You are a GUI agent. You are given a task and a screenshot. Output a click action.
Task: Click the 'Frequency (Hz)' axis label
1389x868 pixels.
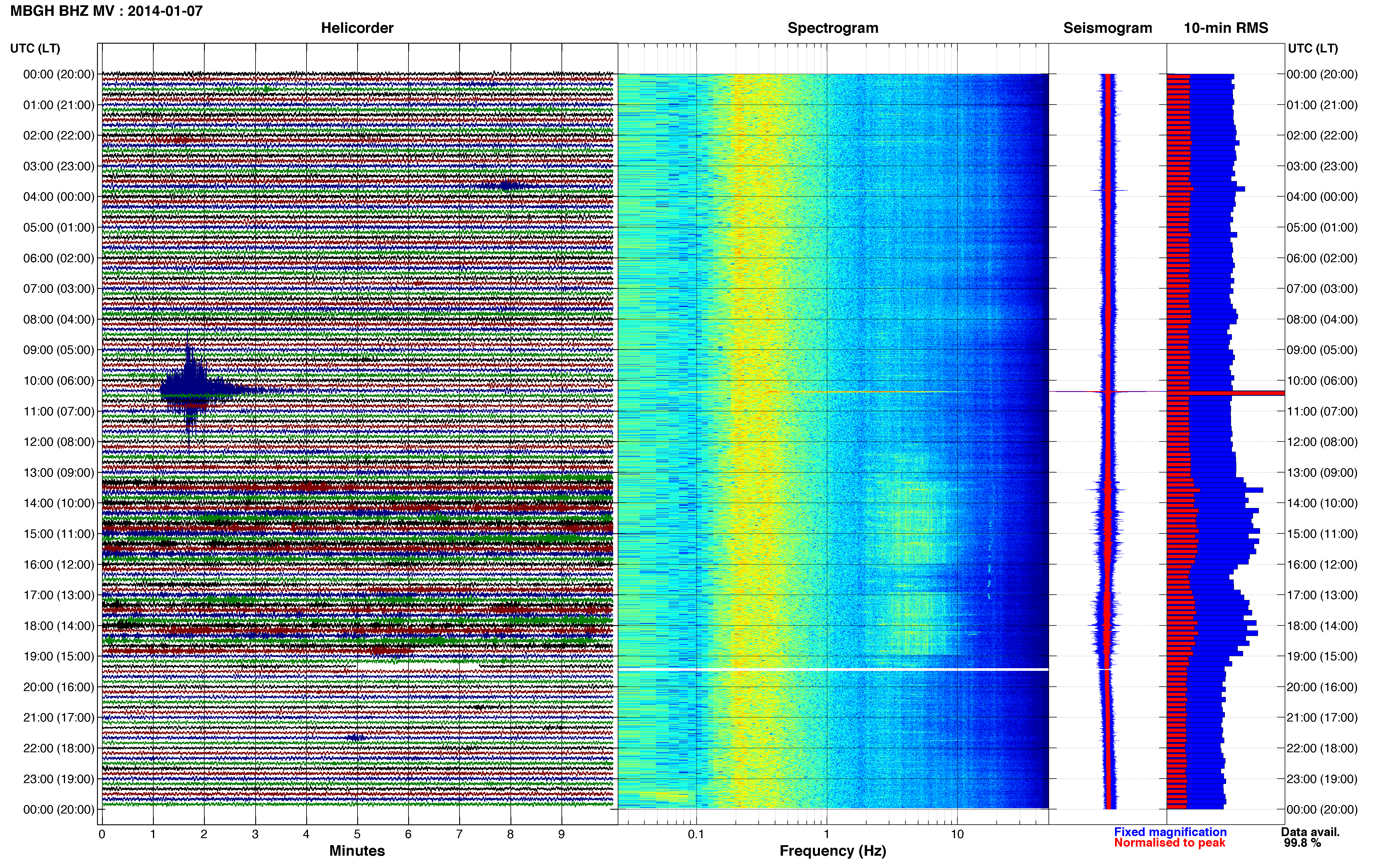(x=833, y=851)
